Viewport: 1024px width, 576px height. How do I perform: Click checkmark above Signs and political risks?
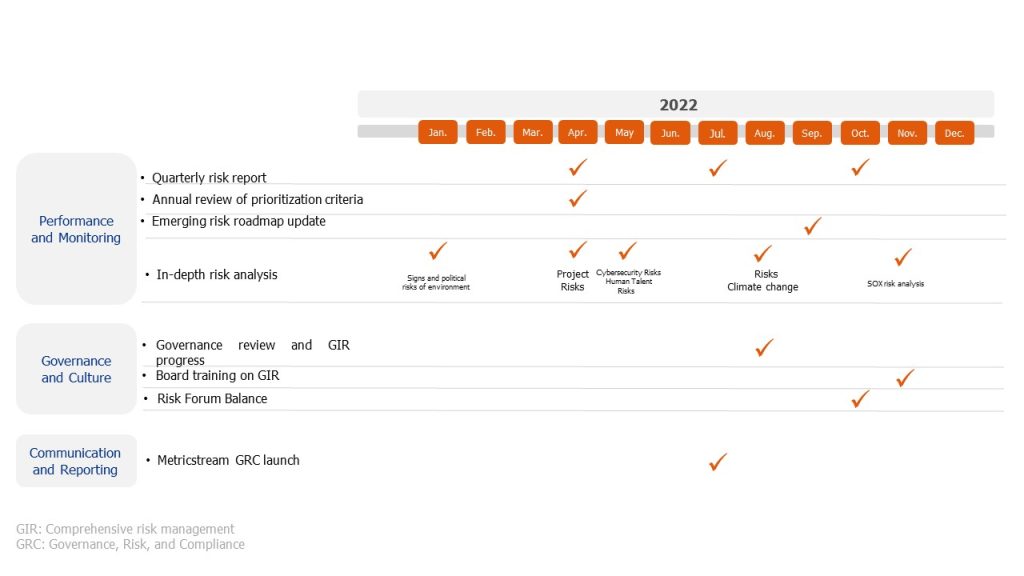coord(438,251)
